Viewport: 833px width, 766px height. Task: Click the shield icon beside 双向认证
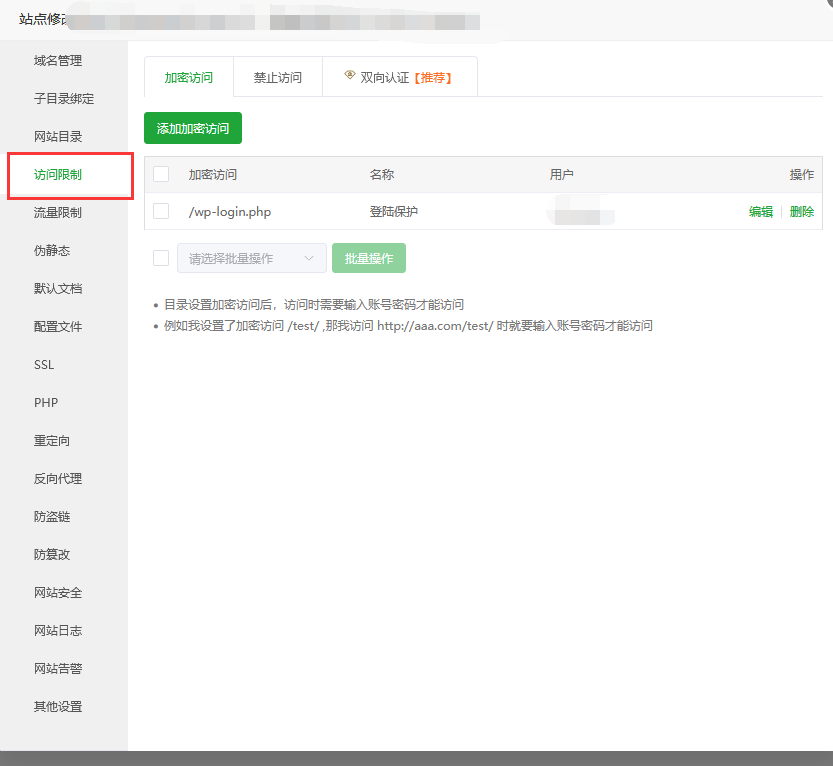pos(349,73)
